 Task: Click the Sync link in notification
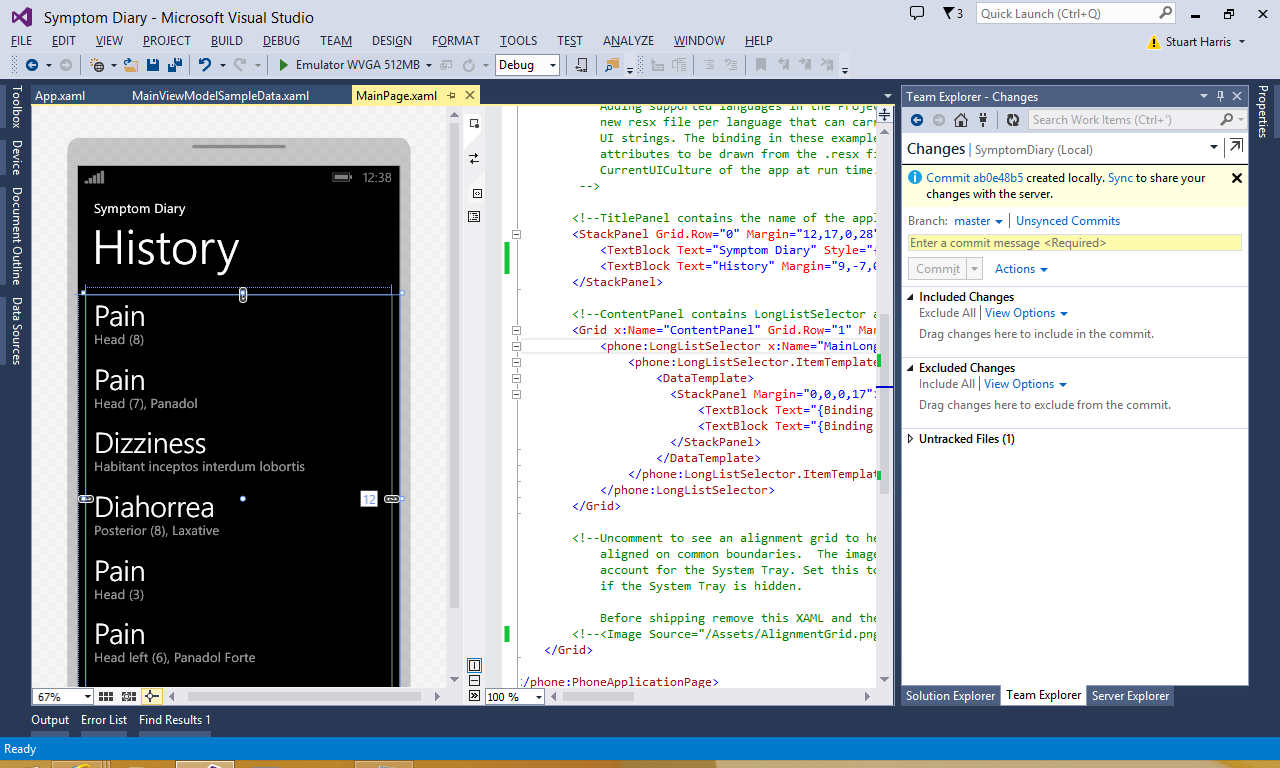coord(1120,178)
